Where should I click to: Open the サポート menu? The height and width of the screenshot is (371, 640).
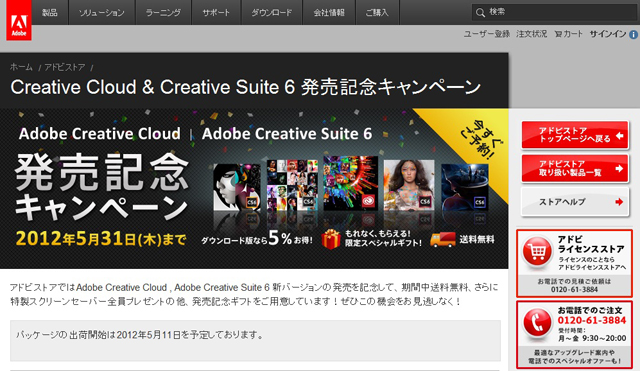click(x=216, y=13)
